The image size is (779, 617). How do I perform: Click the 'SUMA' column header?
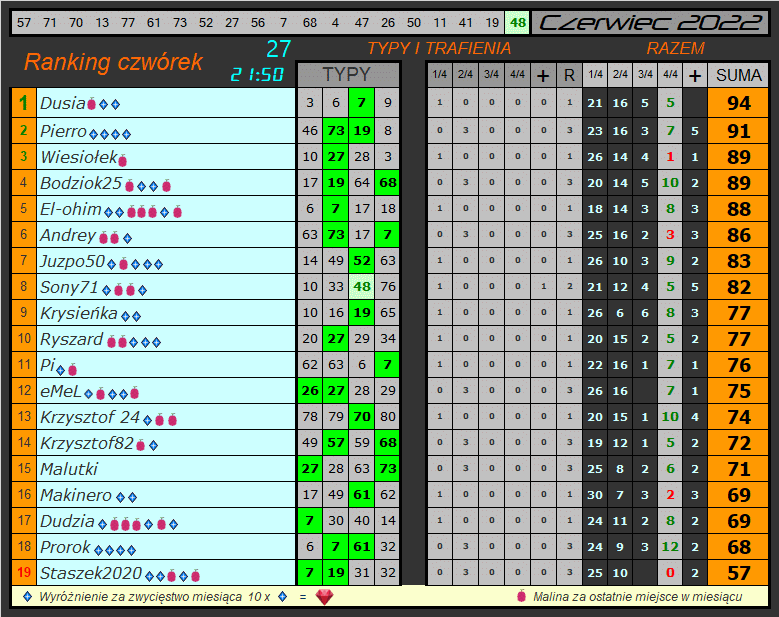(x=738, y=75)
